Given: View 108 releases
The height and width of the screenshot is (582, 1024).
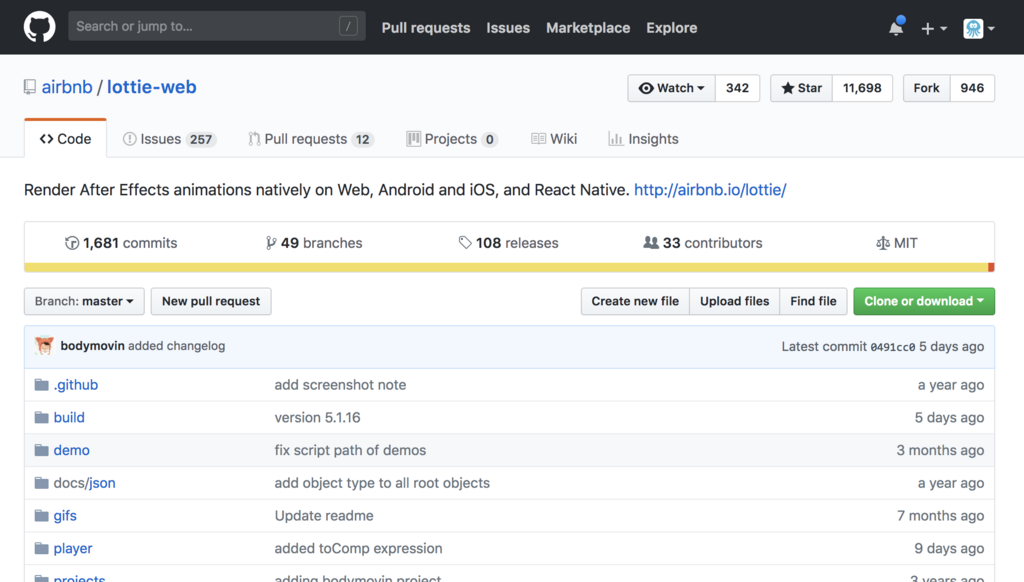Looking at the screenshot, I should 508,243.
